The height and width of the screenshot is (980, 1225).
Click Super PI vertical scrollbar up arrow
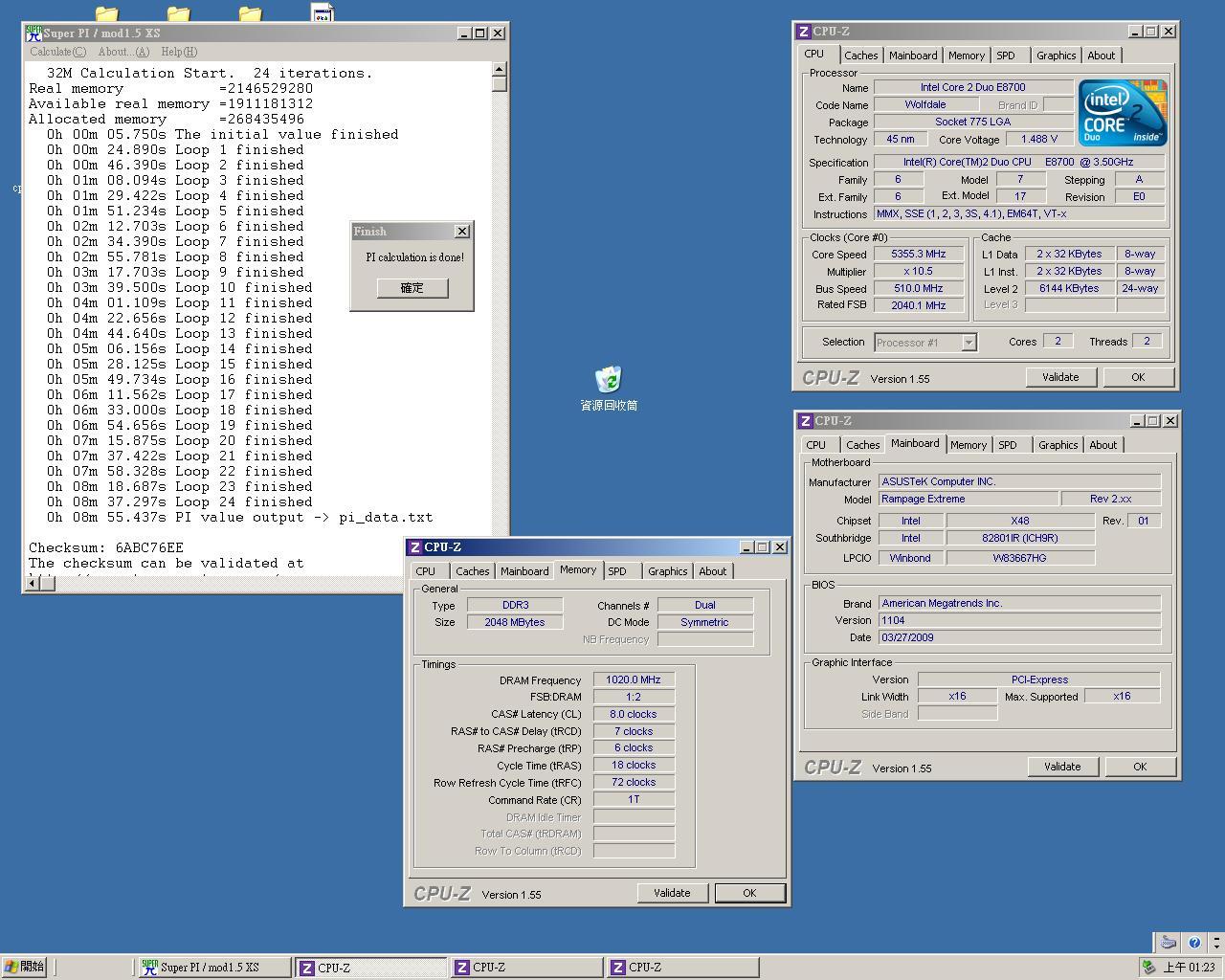pyautogui.click(x=499, y=69)
